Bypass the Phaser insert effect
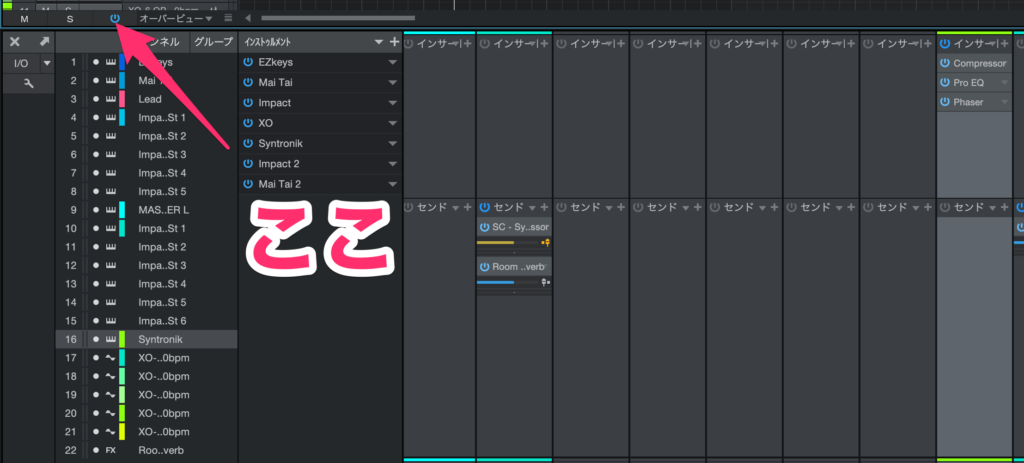Viewport: 1024px width, 463px height. 945,102
